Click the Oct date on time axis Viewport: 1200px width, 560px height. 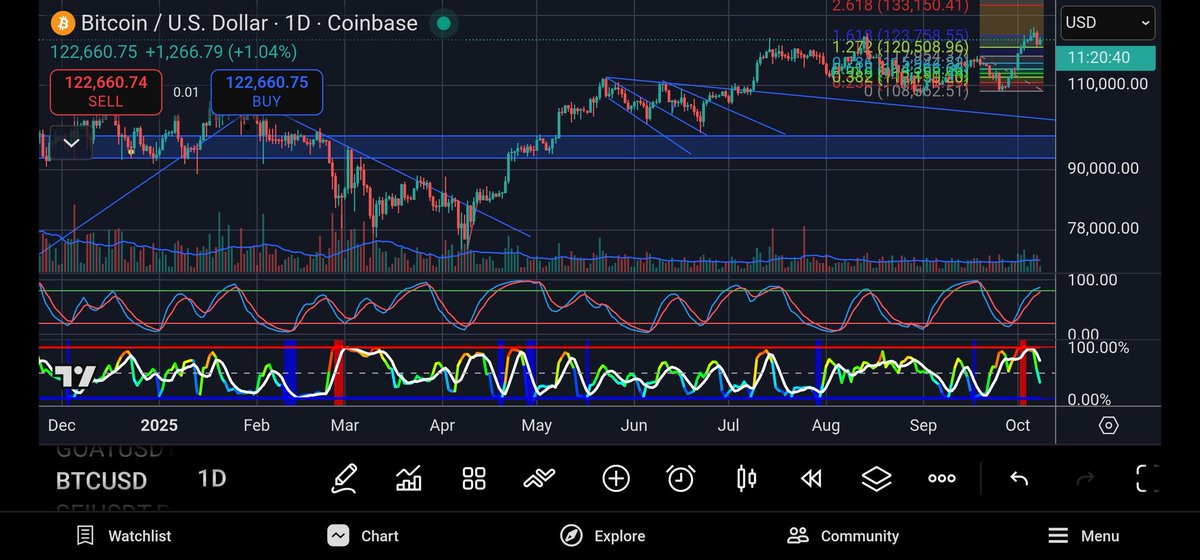tap(1018, 425)
